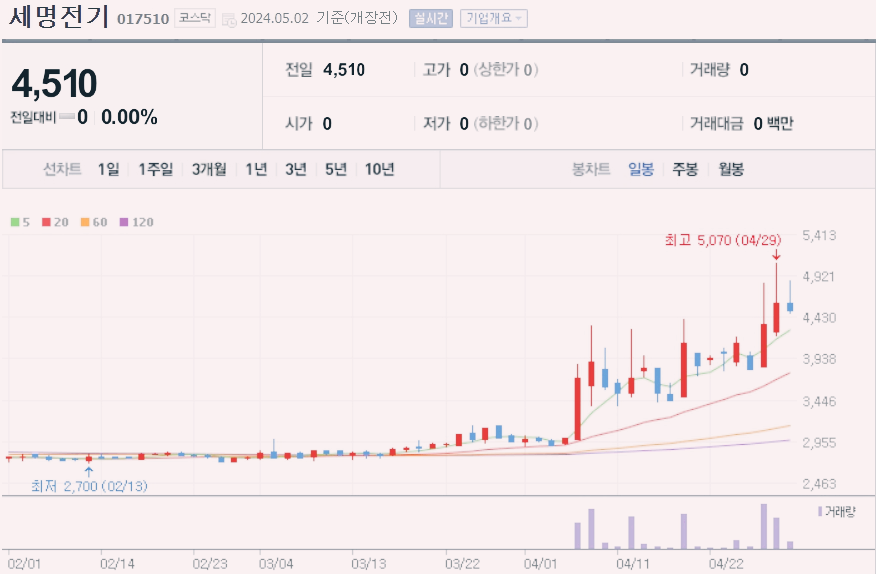Select the 5년 line chart tab
The image size is (876, 574).
(x=336, y=169)
